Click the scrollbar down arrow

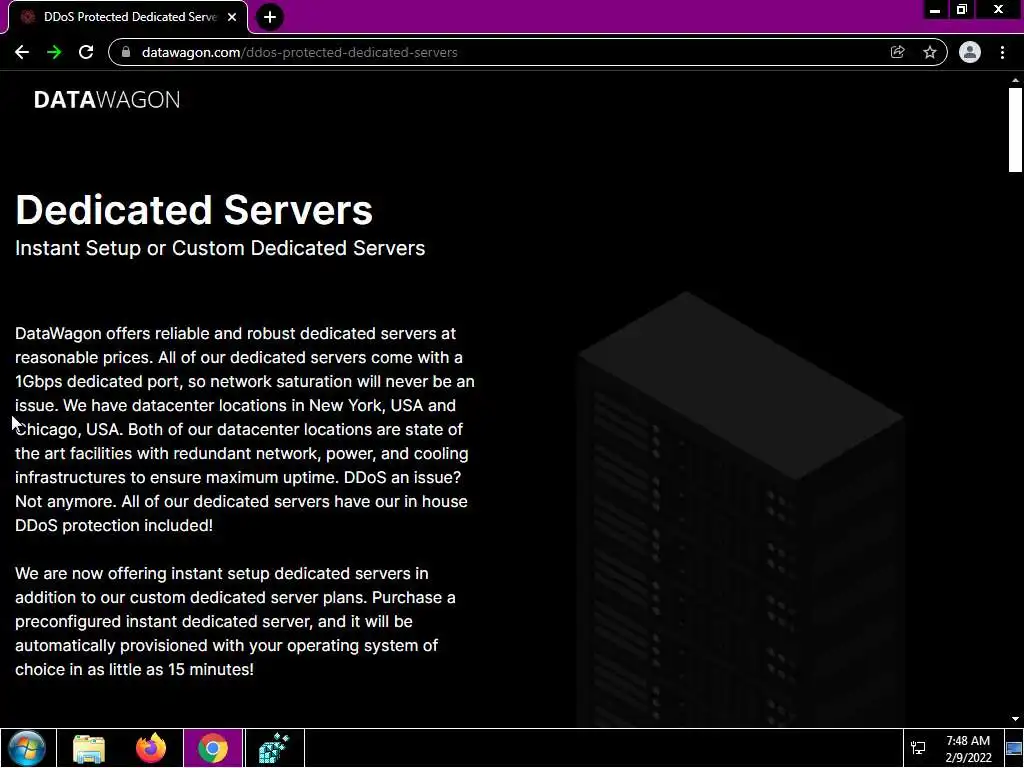pos(1015,719)
